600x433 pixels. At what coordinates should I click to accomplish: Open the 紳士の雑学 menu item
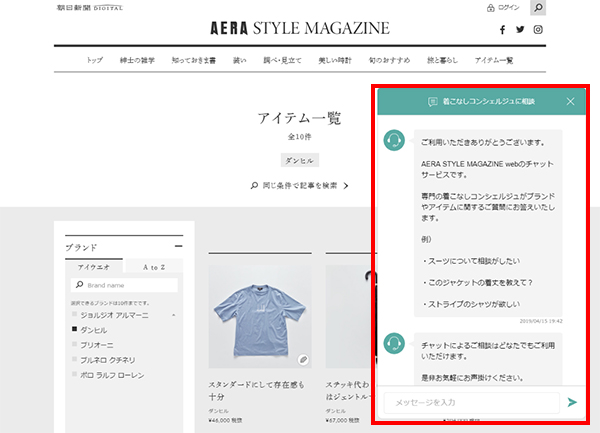137,60
